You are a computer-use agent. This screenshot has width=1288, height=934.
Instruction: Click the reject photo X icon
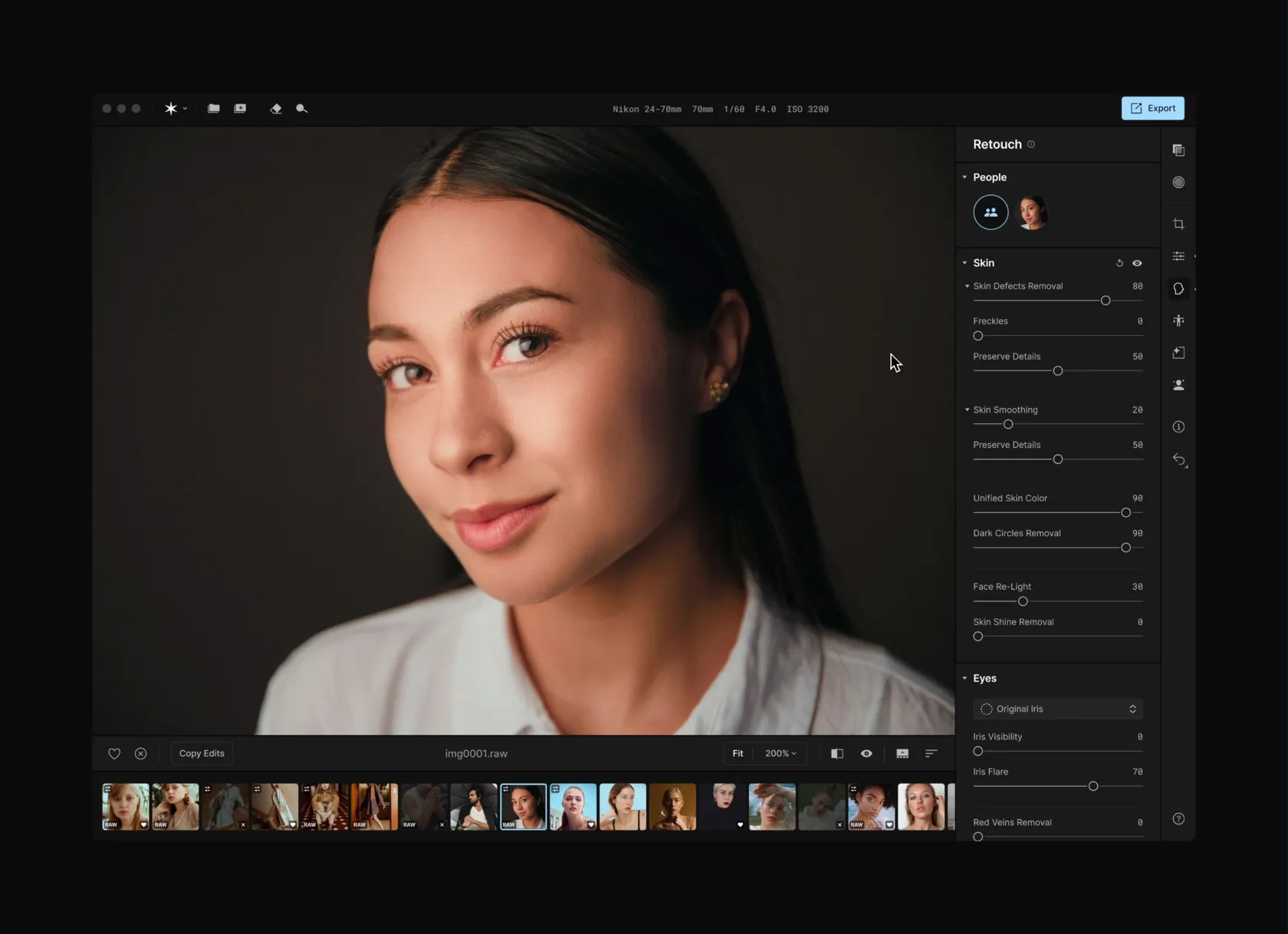(141, 754)
